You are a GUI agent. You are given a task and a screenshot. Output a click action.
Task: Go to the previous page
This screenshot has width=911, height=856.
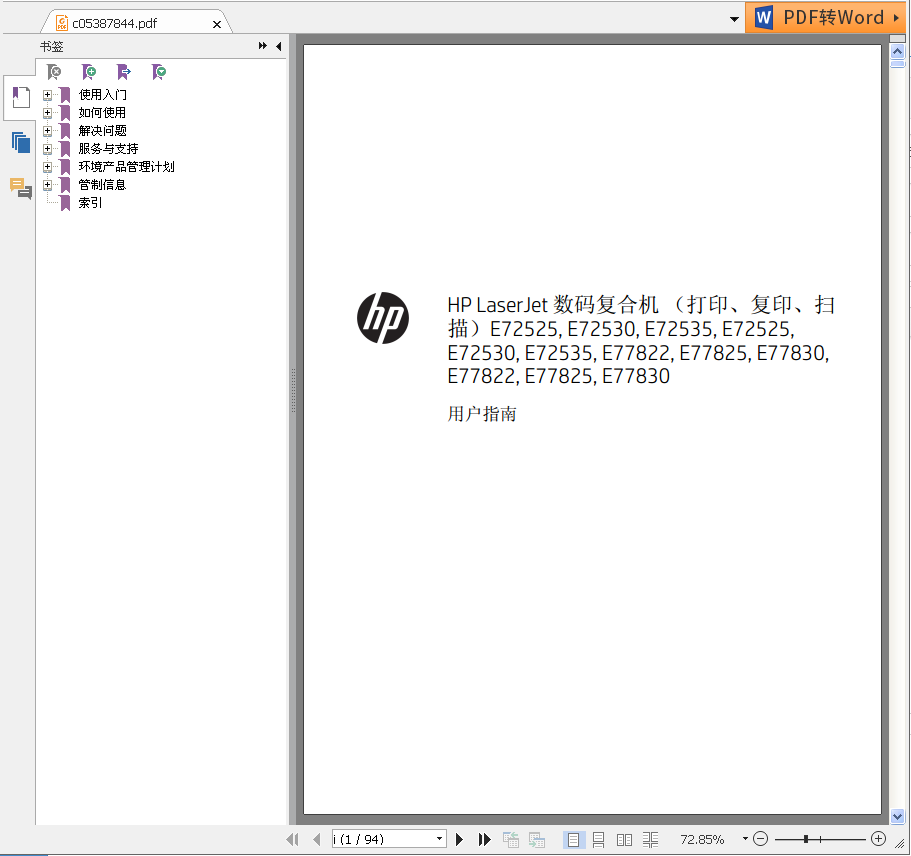[x=317, y=839]
